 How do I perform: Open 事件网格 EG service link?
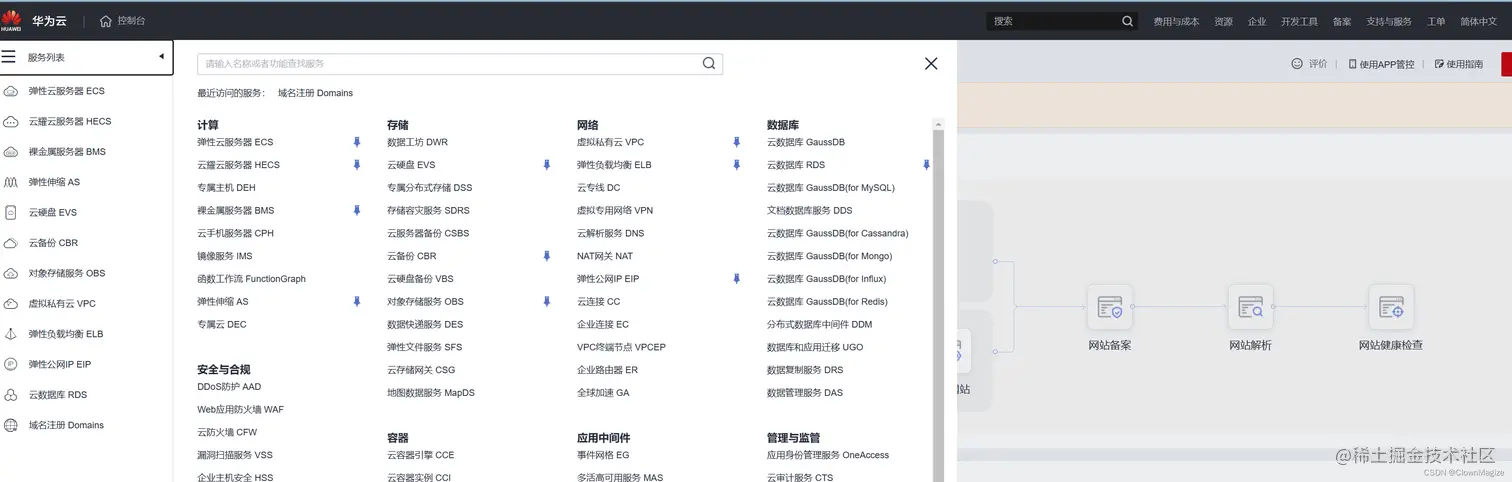(x=603, y=455)
